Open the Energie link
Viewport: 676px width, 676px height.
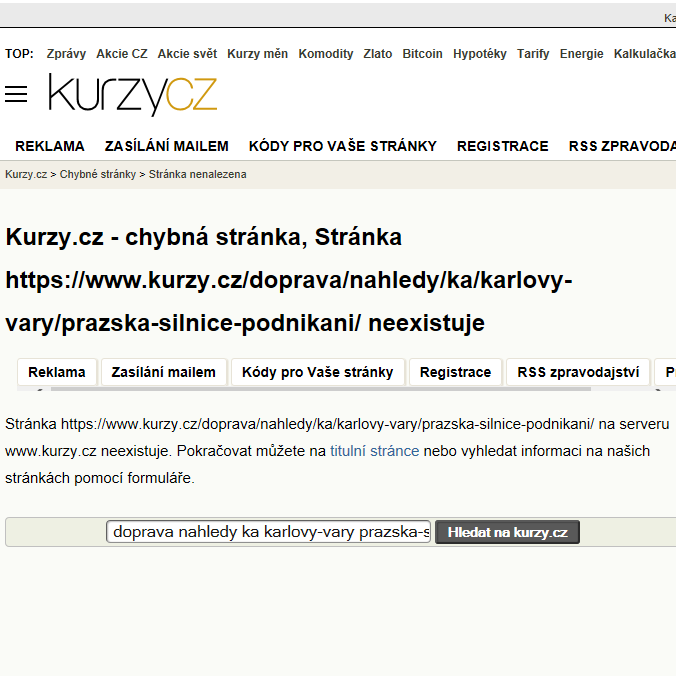coord(581,54)
